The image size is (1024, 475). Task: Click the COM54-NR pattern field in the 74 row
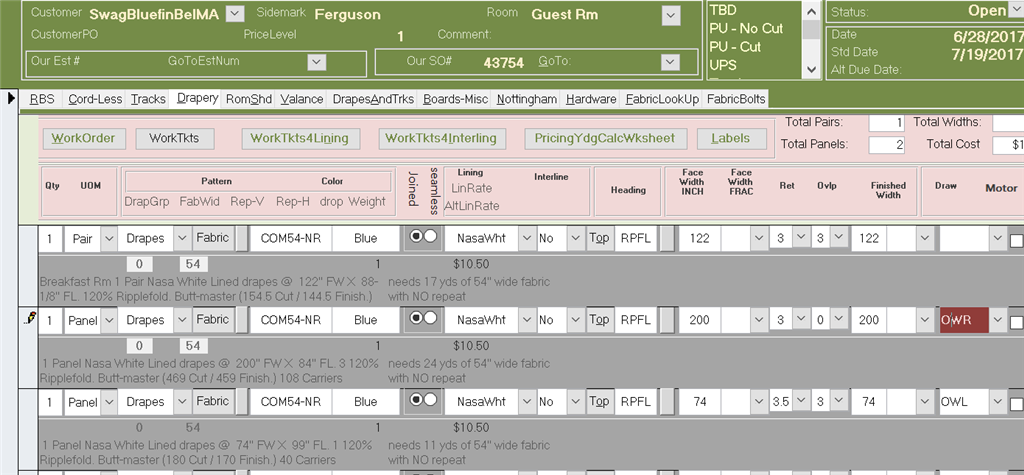[291, 402]
